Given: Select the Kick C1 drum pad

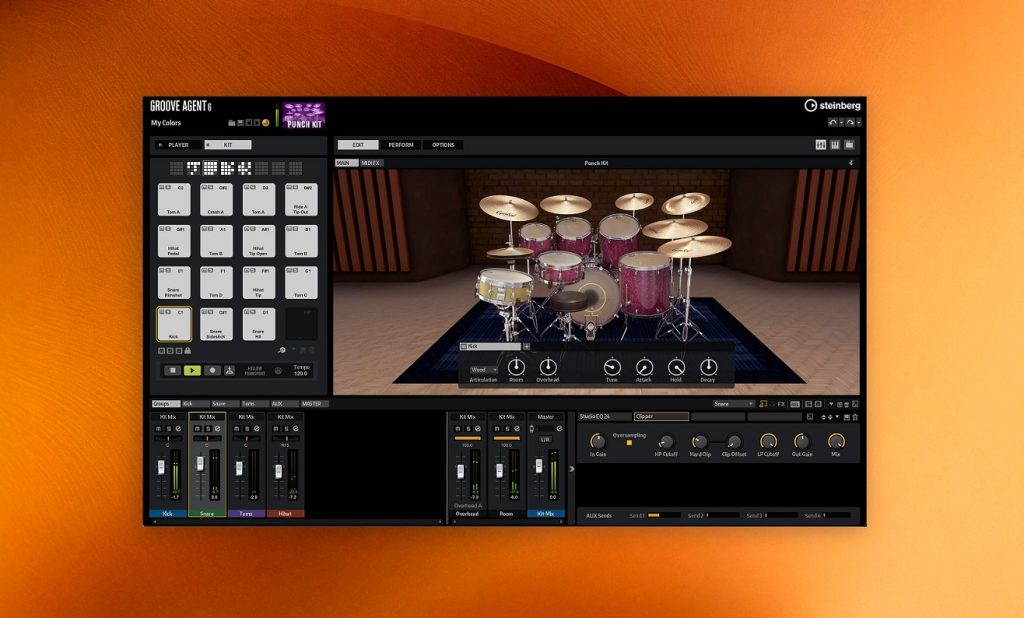Looking at the screenshot, I should point(174,323).
